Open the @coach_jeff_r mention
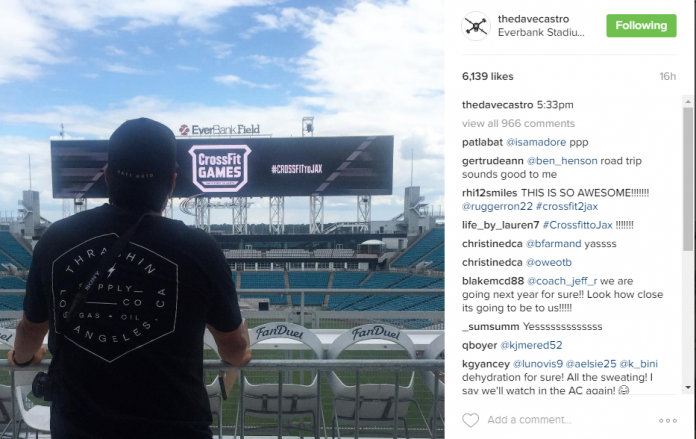The height and width of the screenshot is (439, 696). [x=562, y=281]
